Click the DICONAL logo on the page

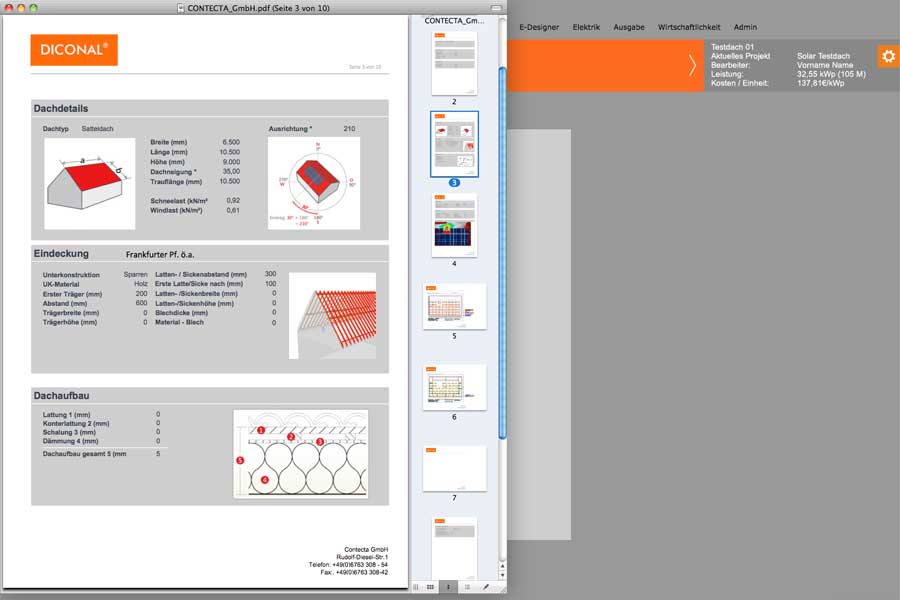click(74, 50)
